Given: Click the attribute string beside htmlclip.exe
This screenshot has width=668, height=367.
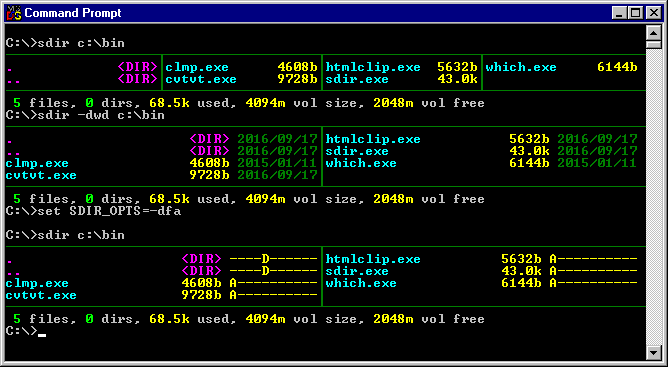Looking at the screenshot, I should coord(593,259).
